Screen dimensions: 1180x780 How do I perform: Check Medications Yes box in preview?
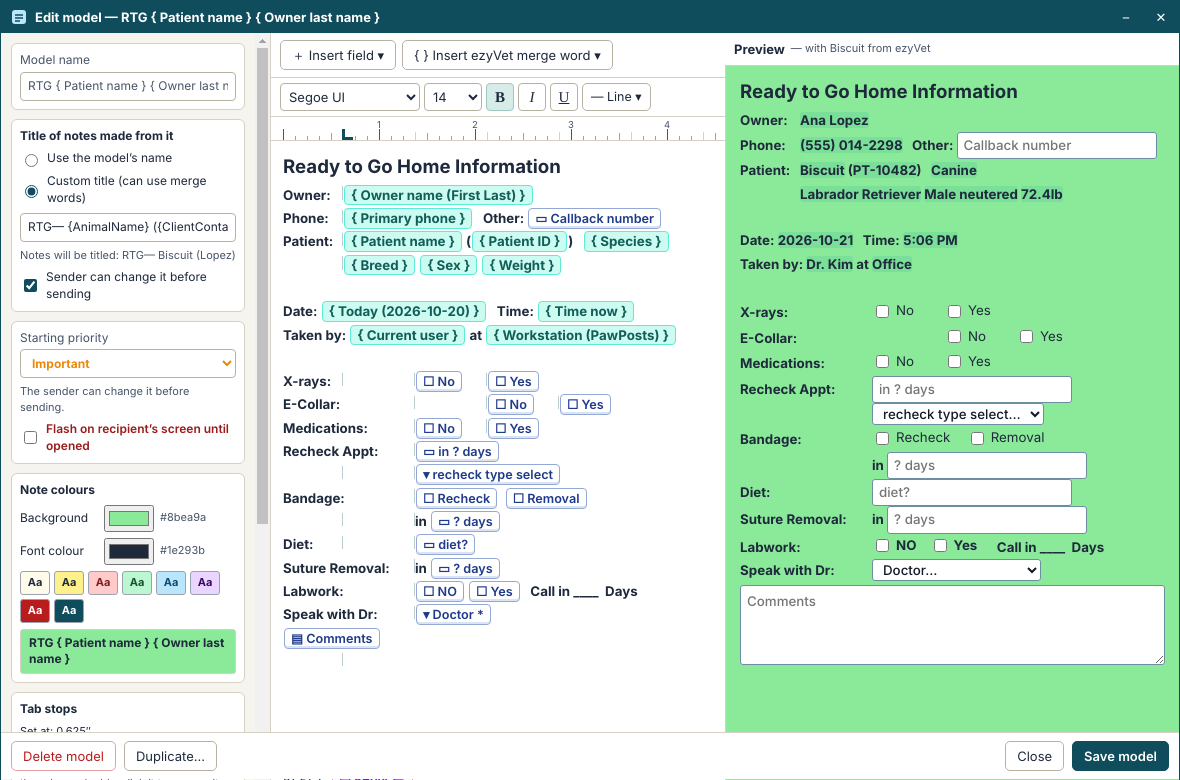click(x=954, y=362)
